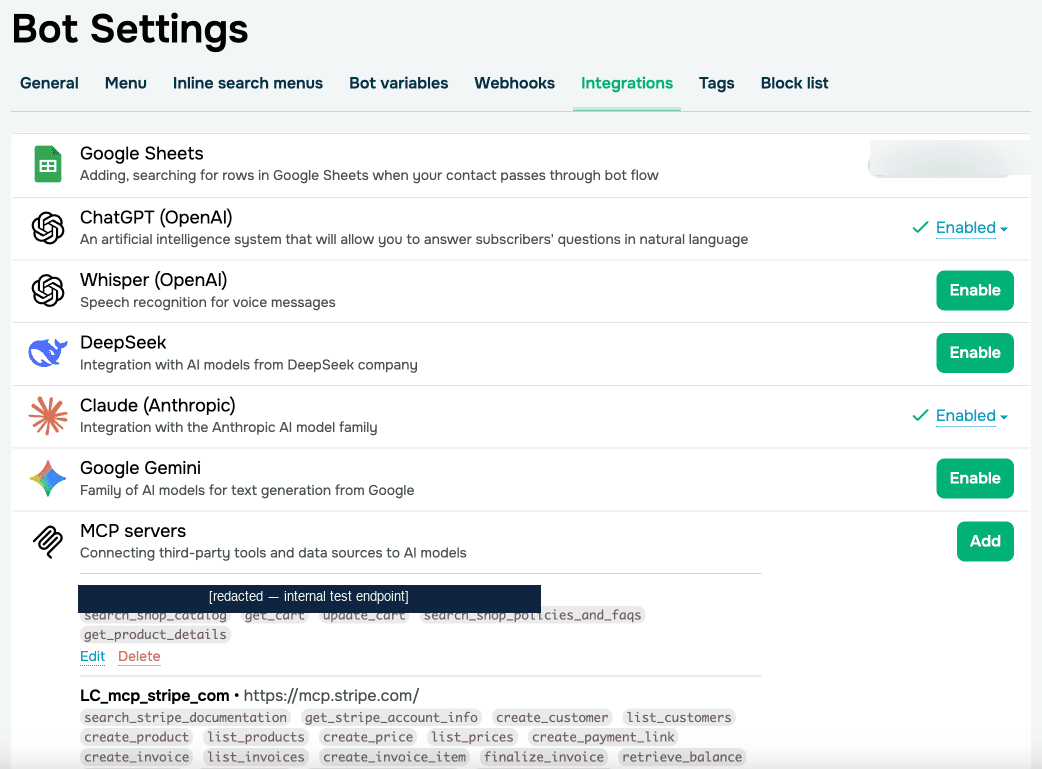The image size is (1042, 769).
Task: Click the Google Sheets icon
Action: [48, 164]
